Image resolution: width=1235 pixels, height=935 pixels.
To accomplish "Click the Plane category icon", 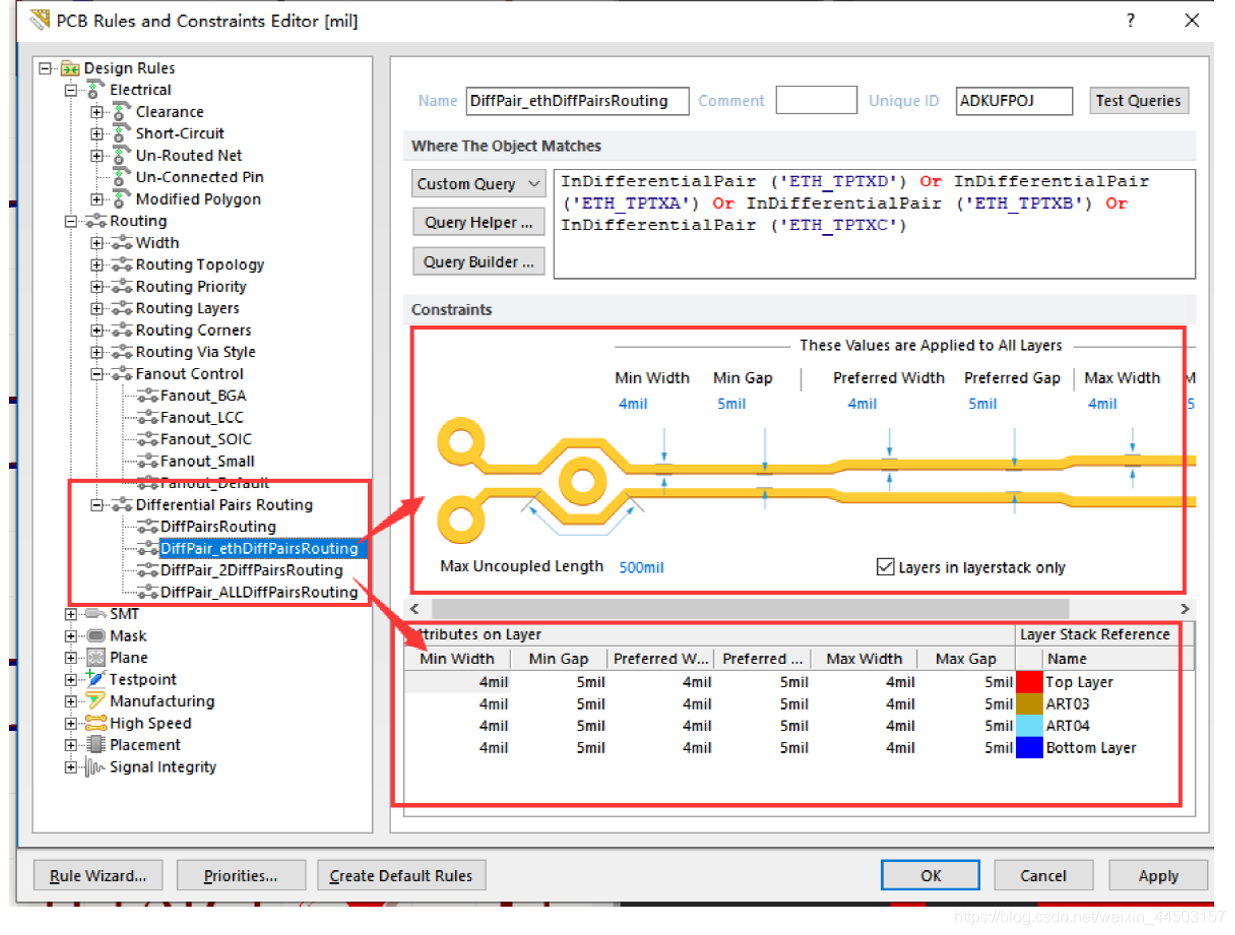I will coord(96,658).
